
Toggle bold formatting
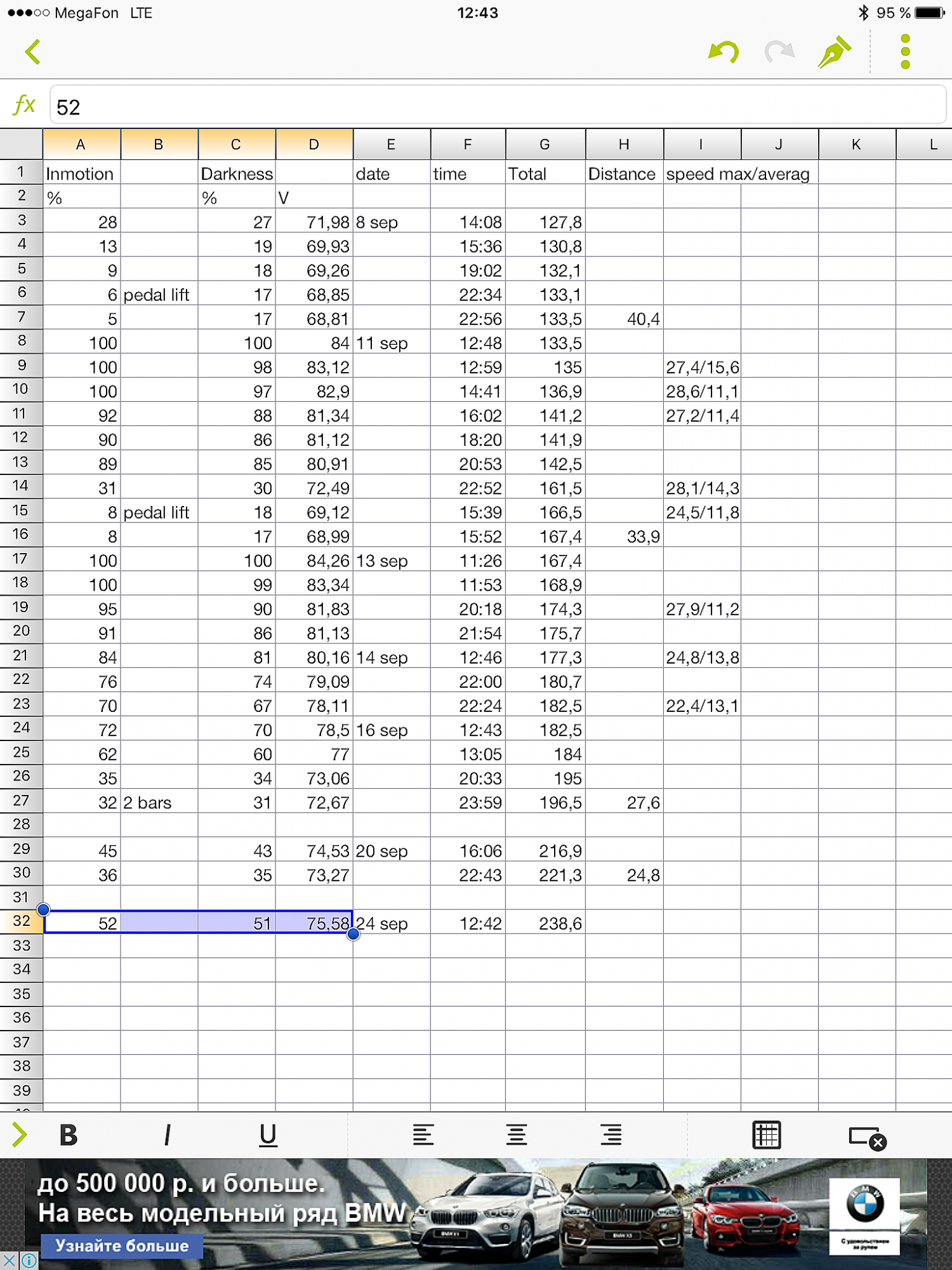coord(69,1135)
